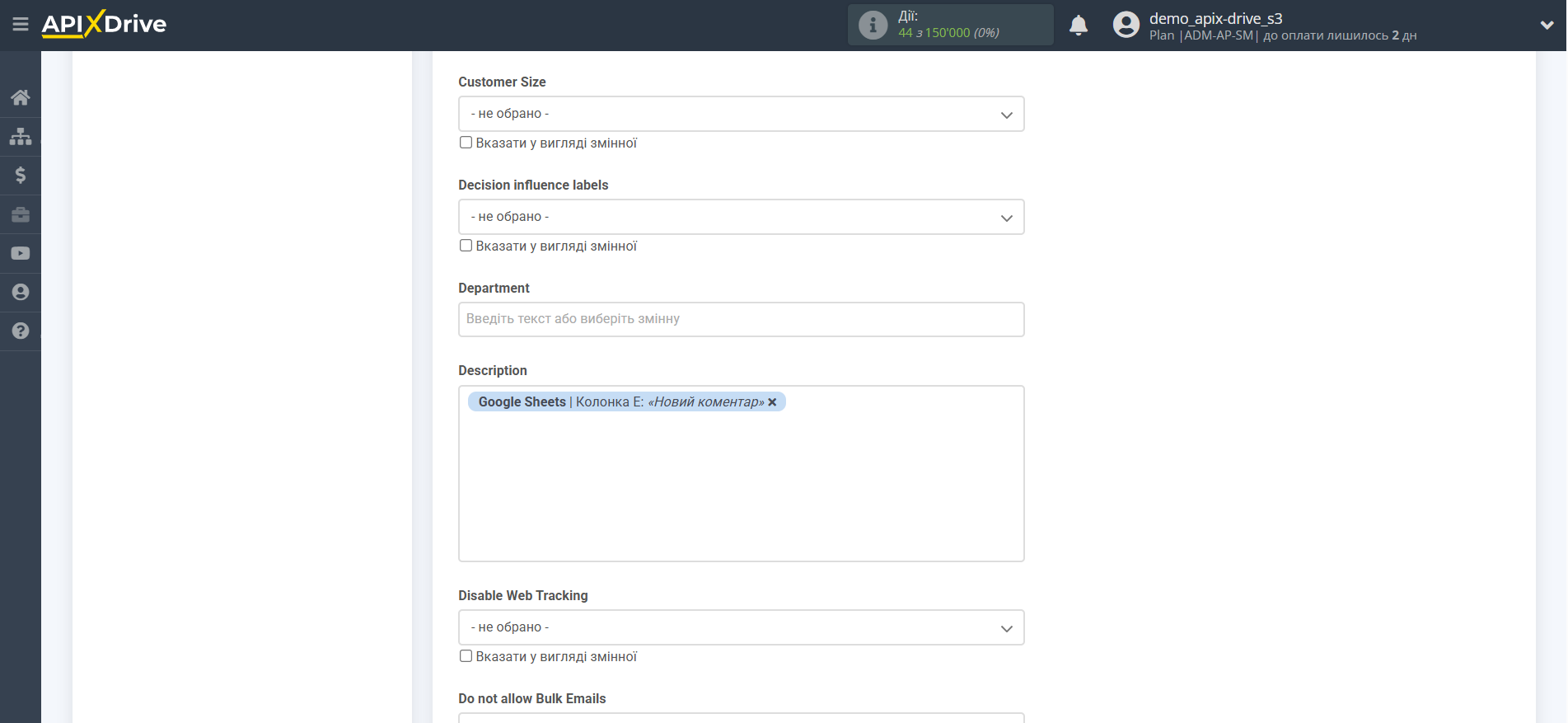Open the Help question-mark sidebar icon

(21, 331)
